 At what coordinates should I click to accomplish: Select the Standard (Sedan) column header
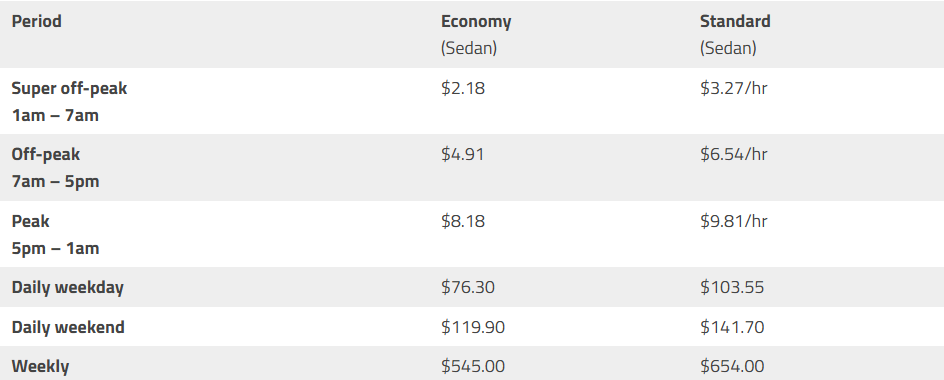coord(734,34)
